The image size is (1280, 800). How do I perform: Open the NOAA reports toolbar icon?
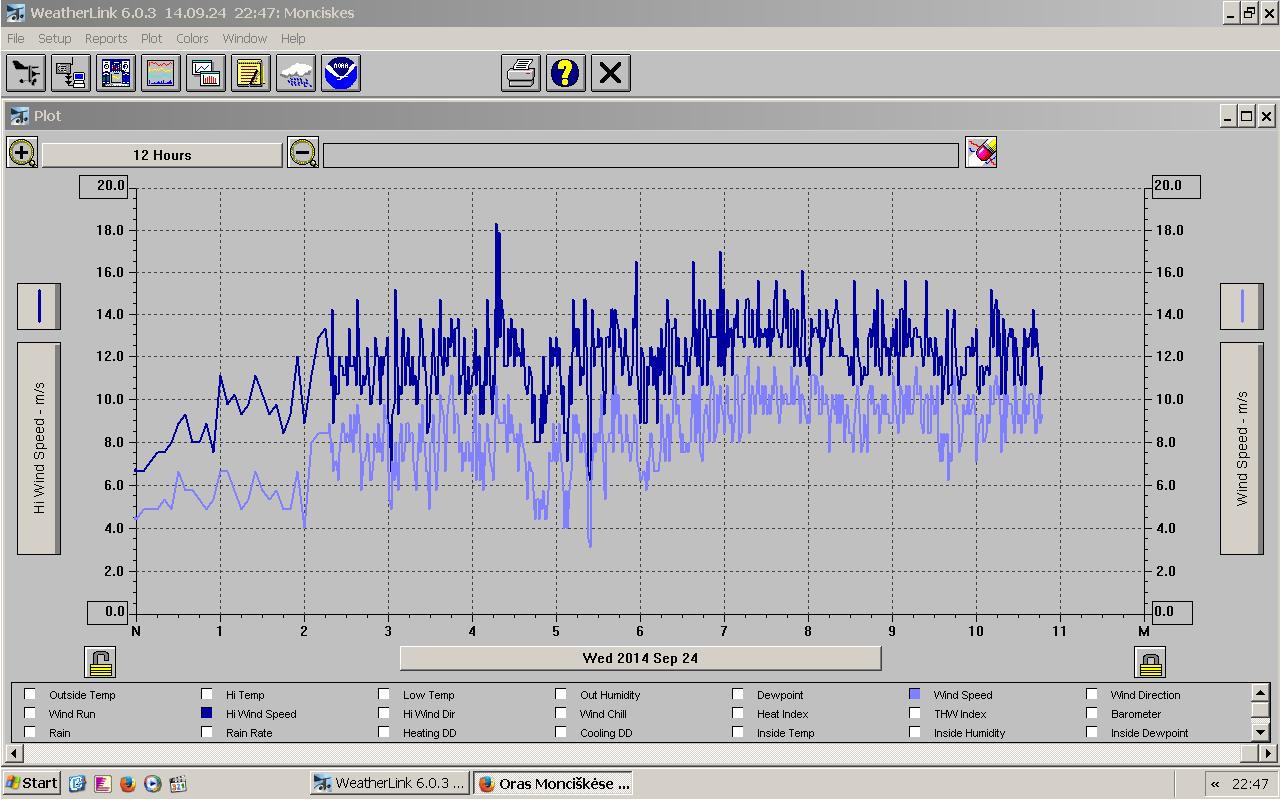[x=341, y=73]
